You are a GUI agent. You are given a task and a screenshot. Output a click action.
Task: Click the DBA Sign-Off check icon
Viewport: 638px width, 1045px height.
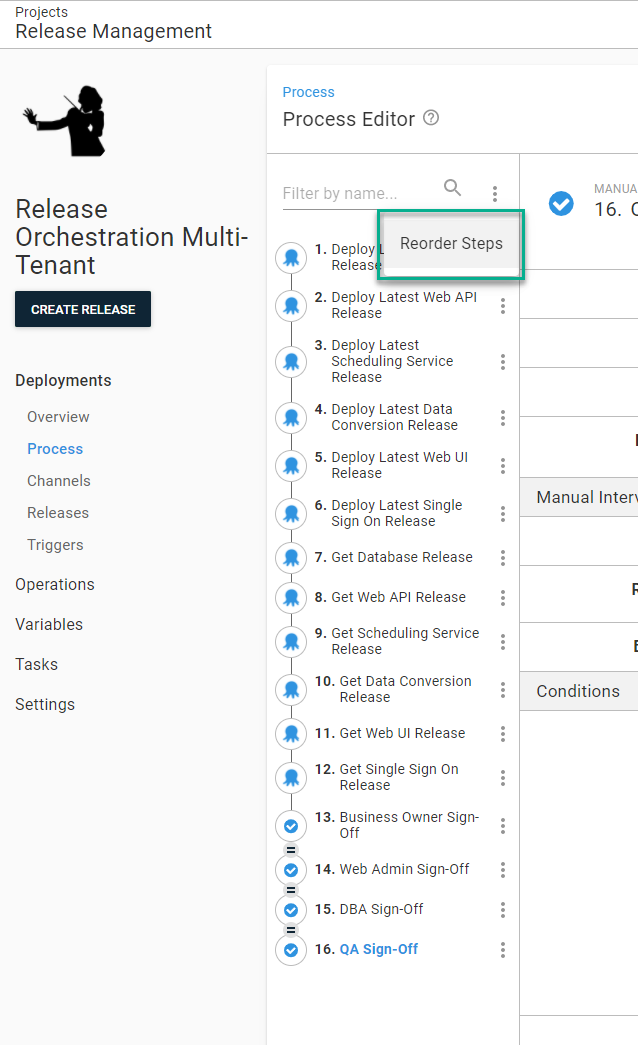[x=291, y=910]
